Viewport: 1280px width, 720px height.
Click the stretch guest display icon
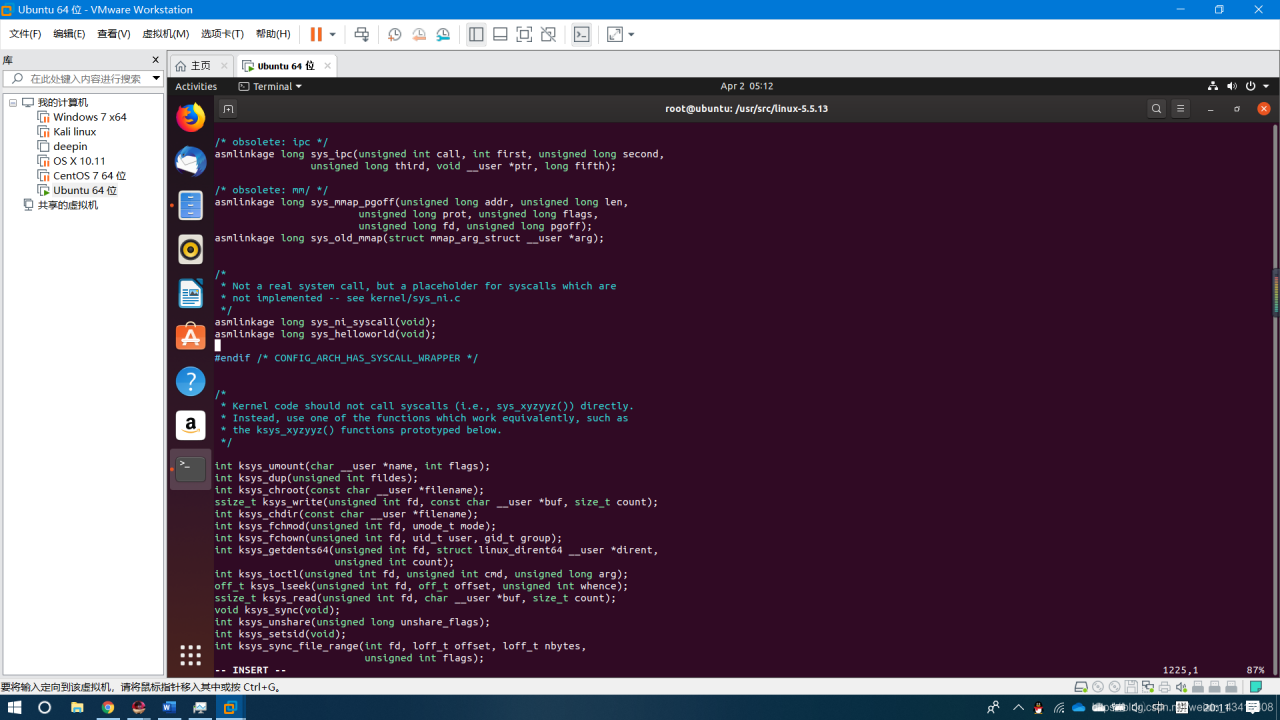[615, 34]
